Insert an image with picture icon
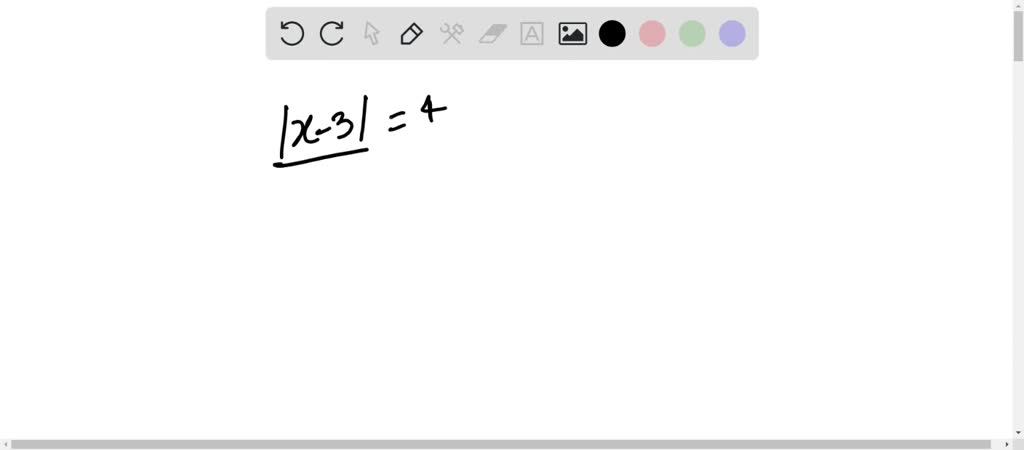The width and height of the screenshot is (1024, 450). (573, 33)
